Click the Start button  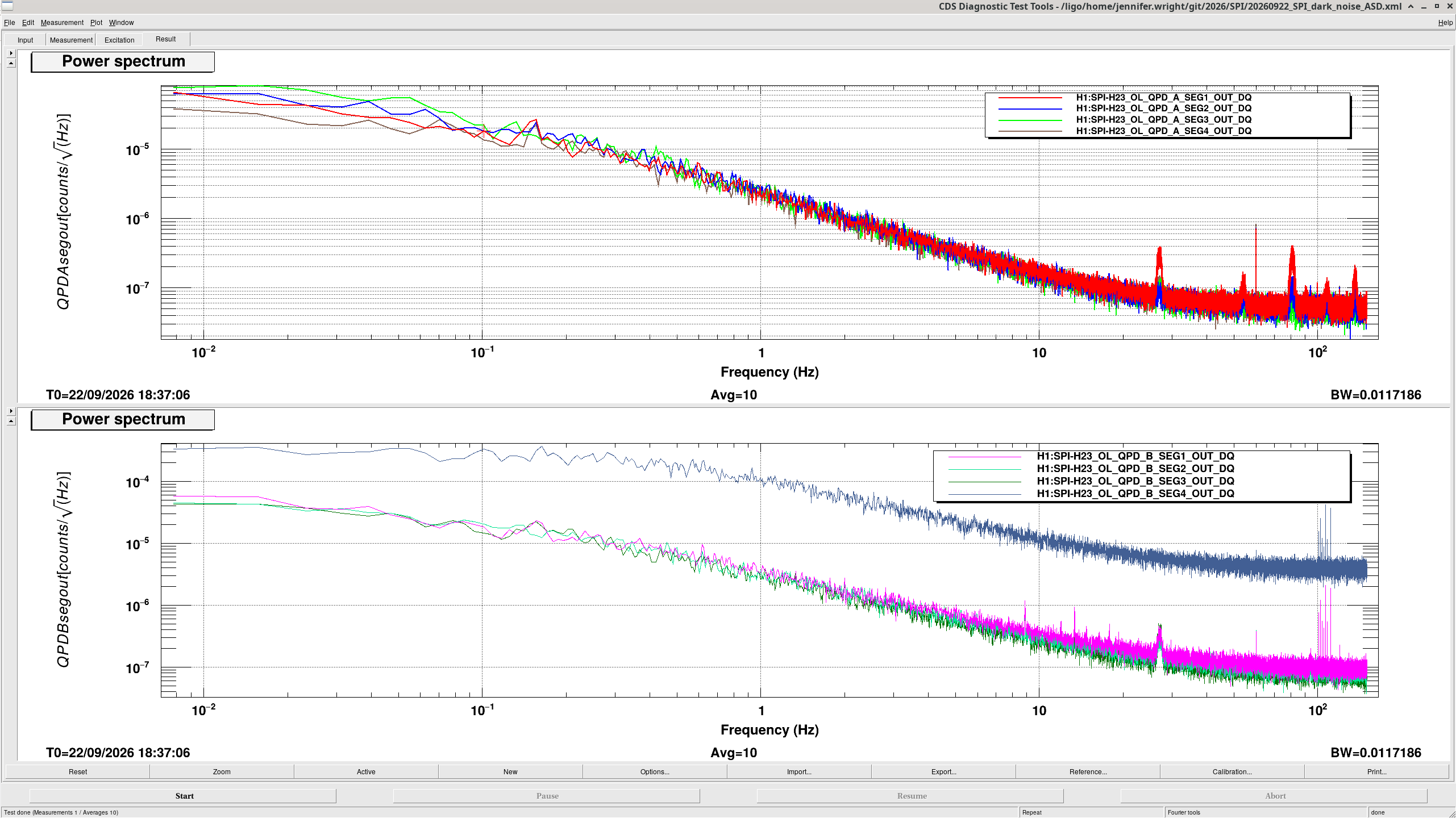tap(183, 796)
